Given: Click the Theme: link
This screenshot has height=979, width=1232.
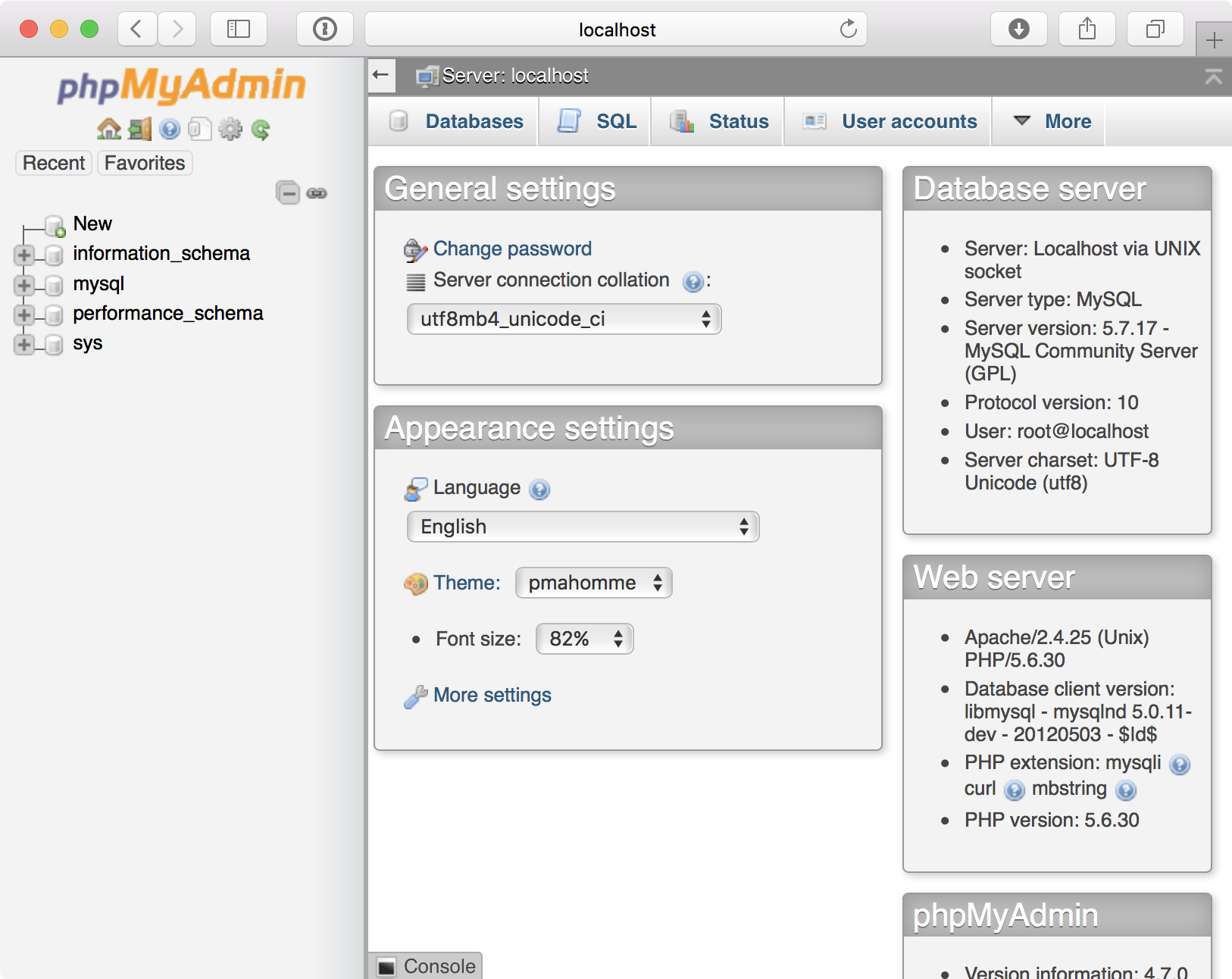Looking at the screenshot, I should point(467,583).
